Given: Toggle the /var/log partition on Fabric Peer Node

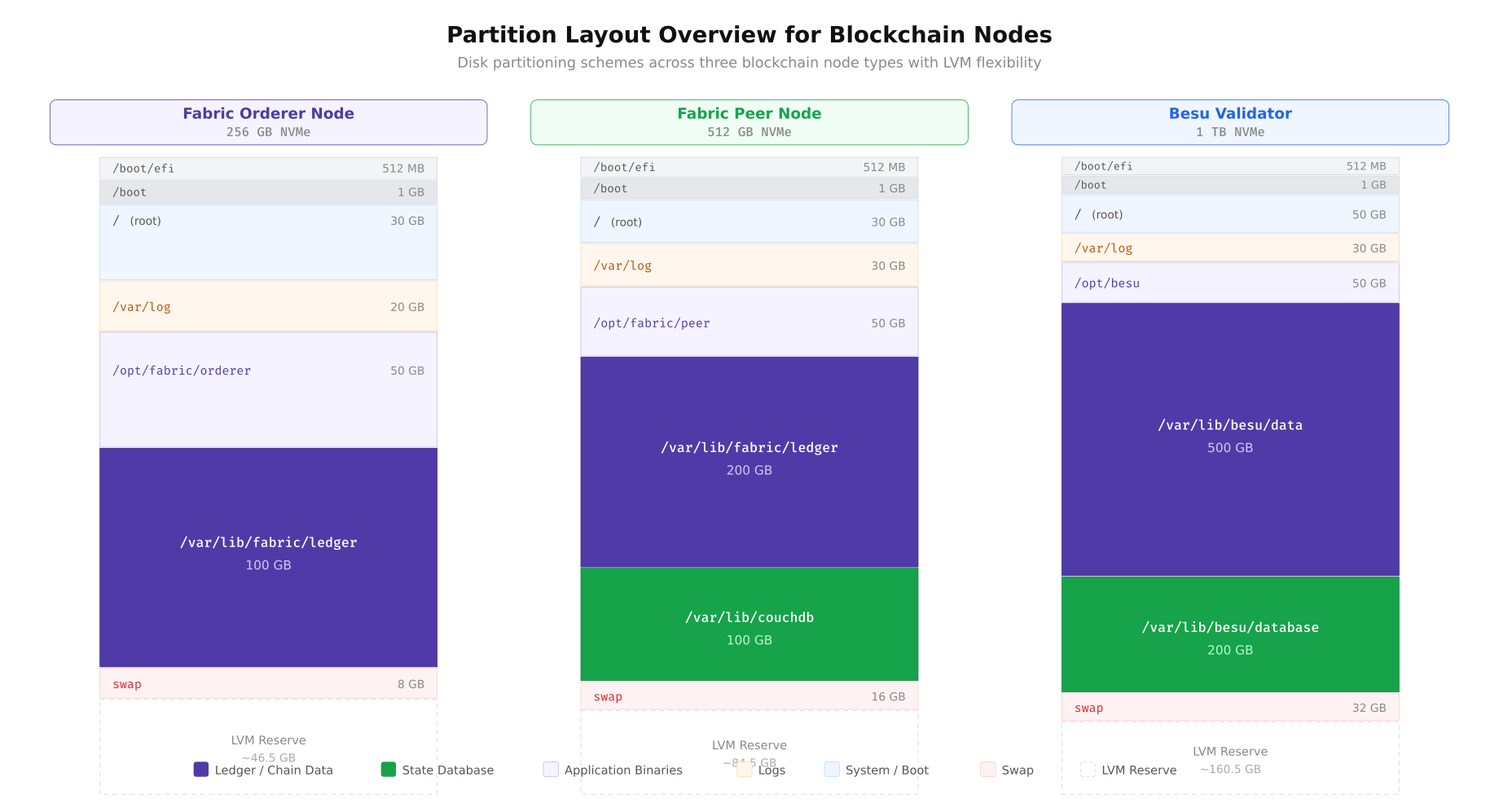Looking at the screenshot, I should point(749,265).
